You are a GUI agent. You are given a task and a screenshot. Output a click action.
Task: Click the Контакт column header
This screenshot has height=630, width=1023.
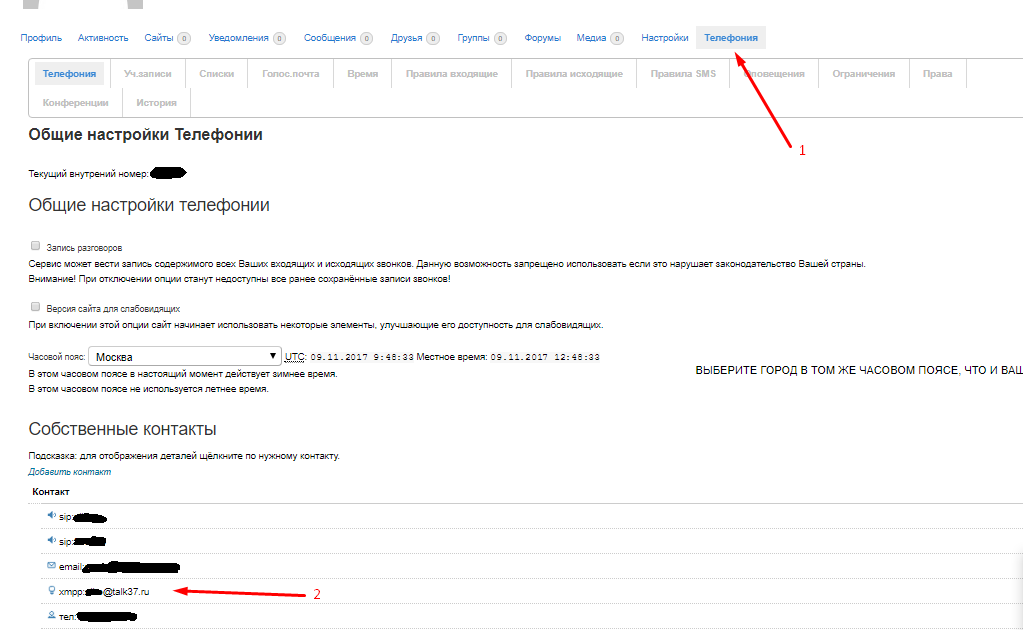pyautogui.click(x=51, y=492)
